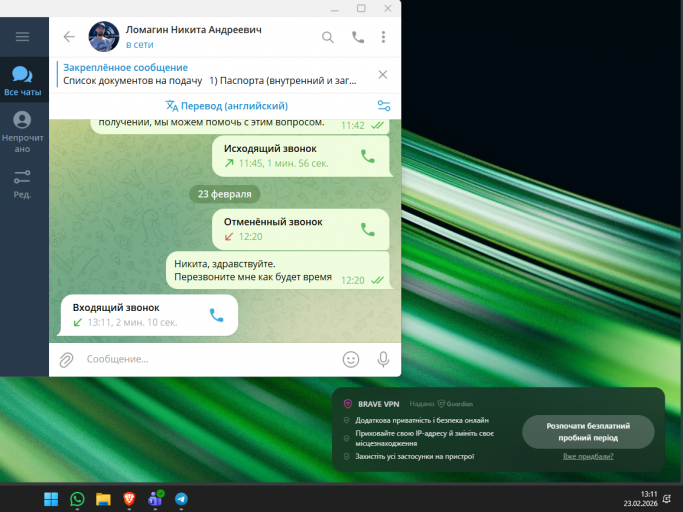683x512 pixels.
Task: Select the Непрочитано folder
Action: 23,132
